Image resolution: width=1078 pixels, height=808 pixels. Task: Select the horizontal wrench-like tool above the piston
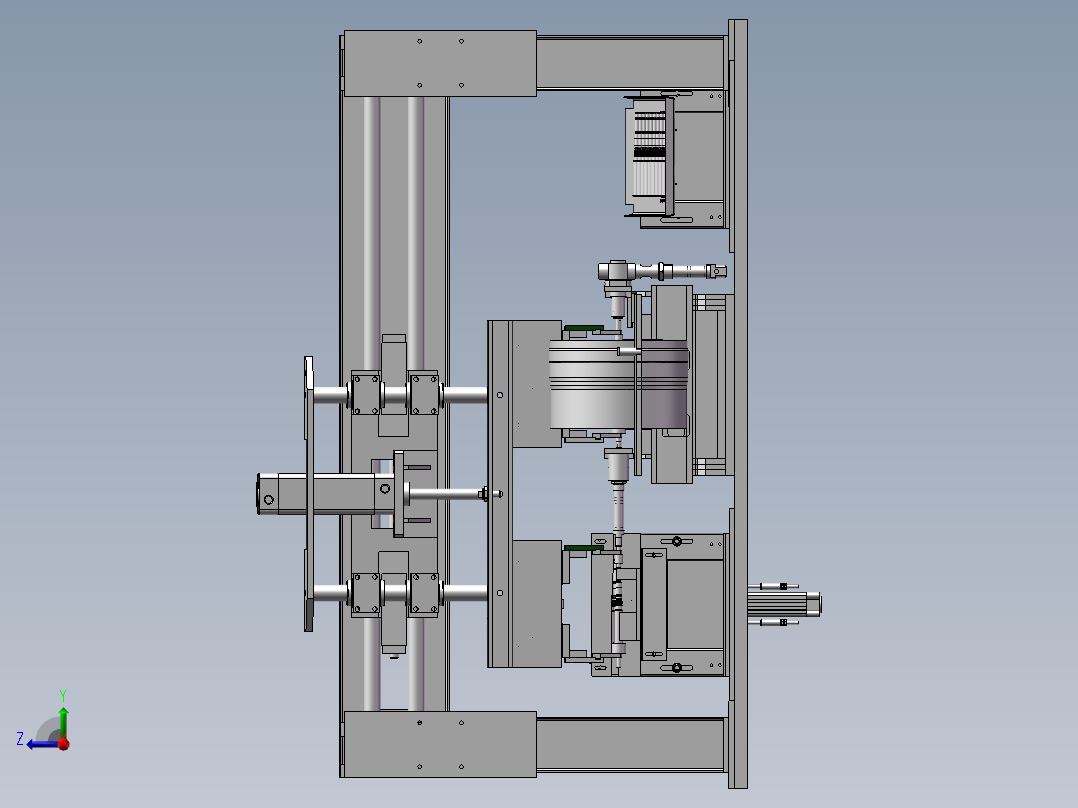661,271
